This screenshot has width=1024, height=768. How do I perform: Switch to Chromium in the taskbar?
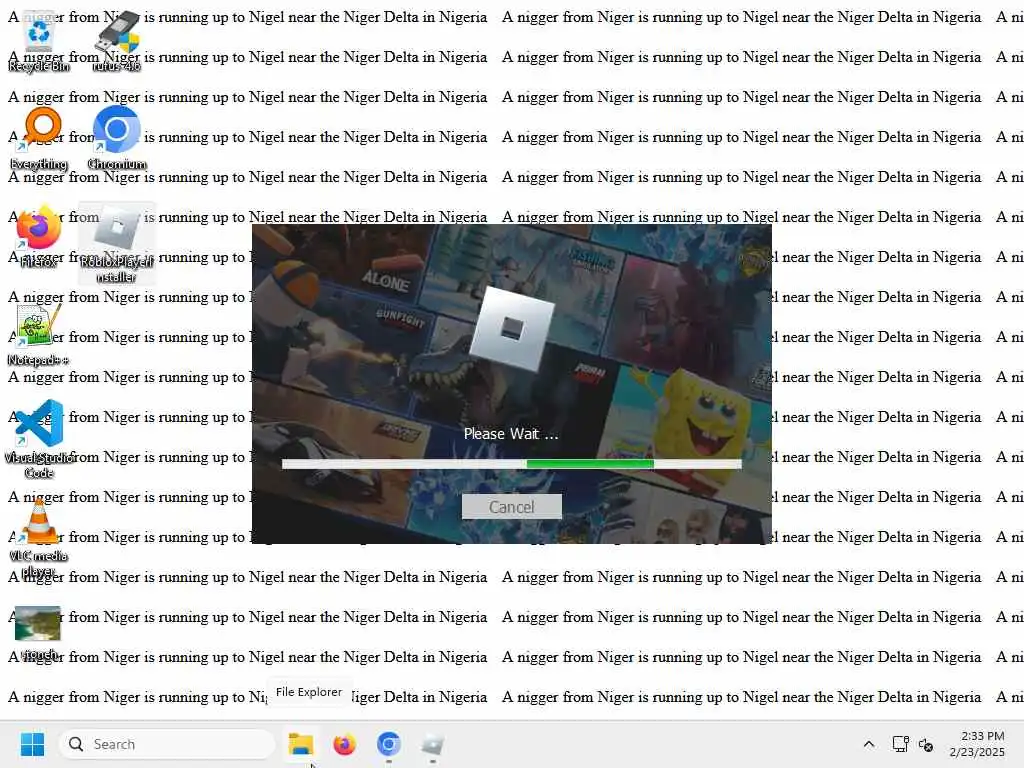[x=389, y=744]
